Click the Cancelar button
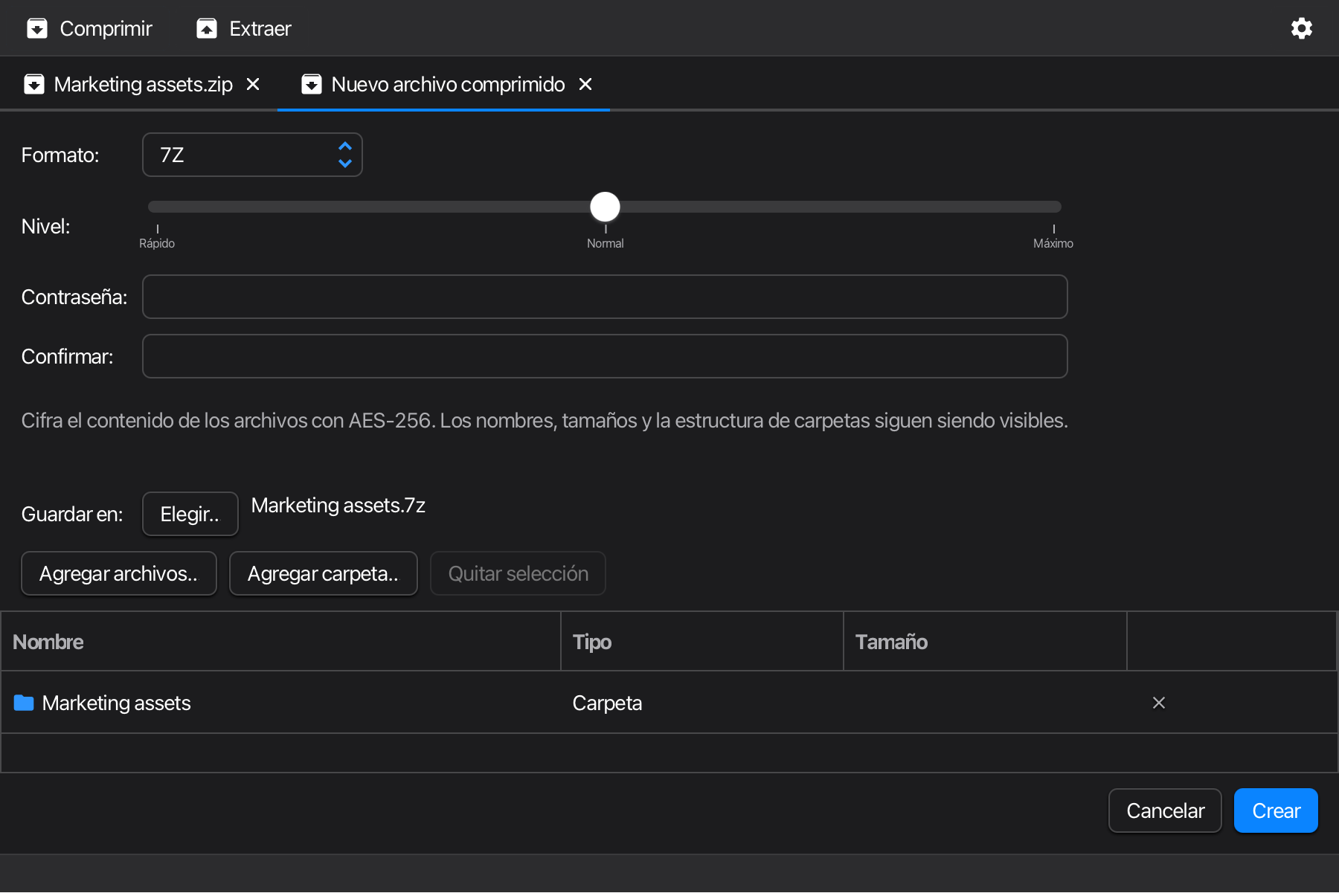Viewport: 1339px width, 896px height. tap(1165, 810)
